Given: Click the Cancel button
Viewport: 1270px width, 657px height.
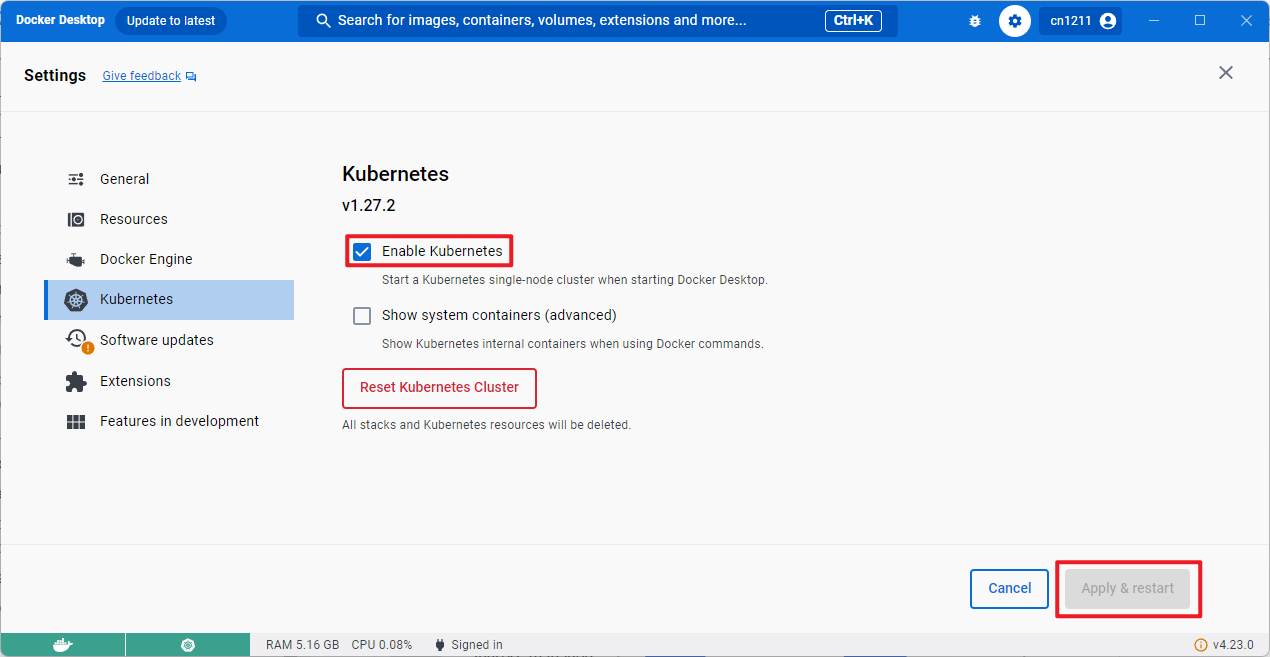Looking at the screenshot, I should click(x=1009, y=588).
